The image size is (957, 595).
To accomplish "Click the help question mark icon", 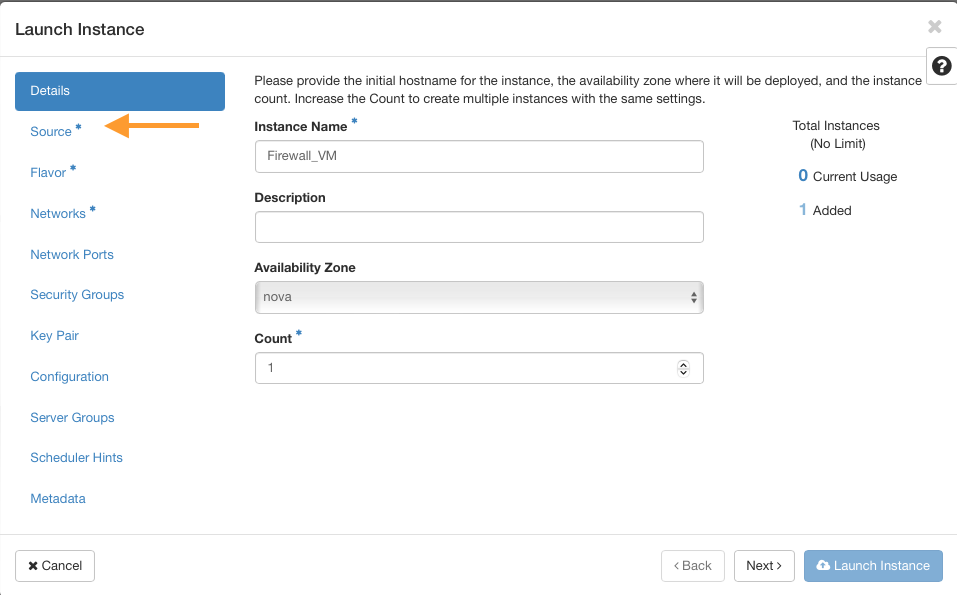I will coord(940,66).
